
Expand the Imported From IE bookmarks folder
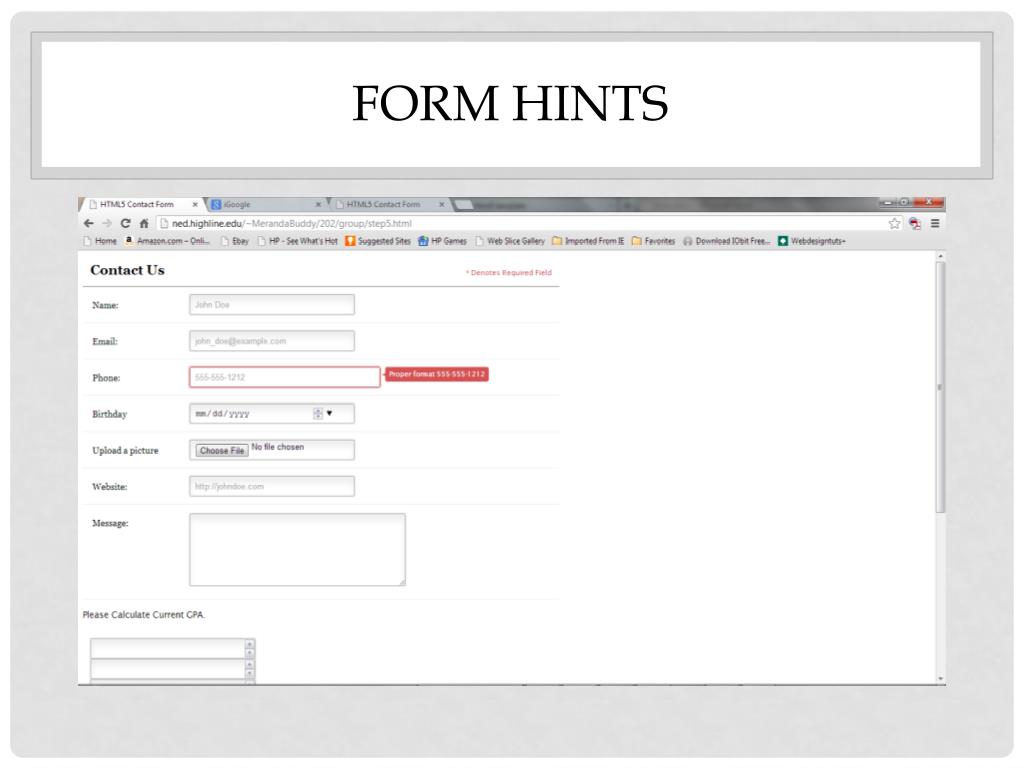coord(588,241)
